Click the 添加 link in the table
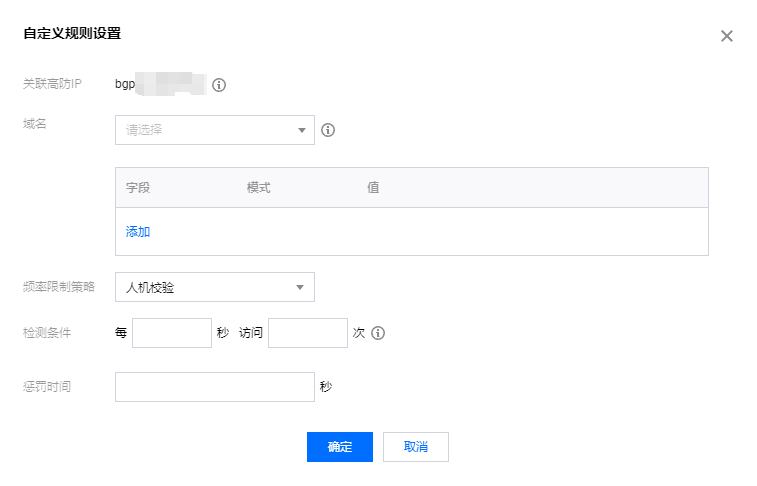Screen dimensions: 757x486 138,232
